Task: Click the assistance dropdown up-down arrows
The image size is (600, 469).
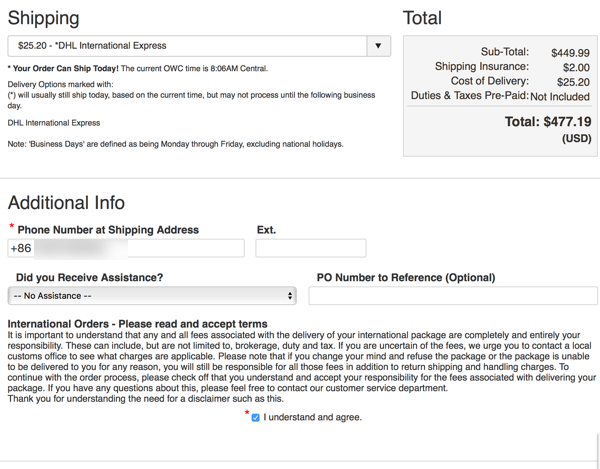Action: pyautogui.click(x=290, y=296)
